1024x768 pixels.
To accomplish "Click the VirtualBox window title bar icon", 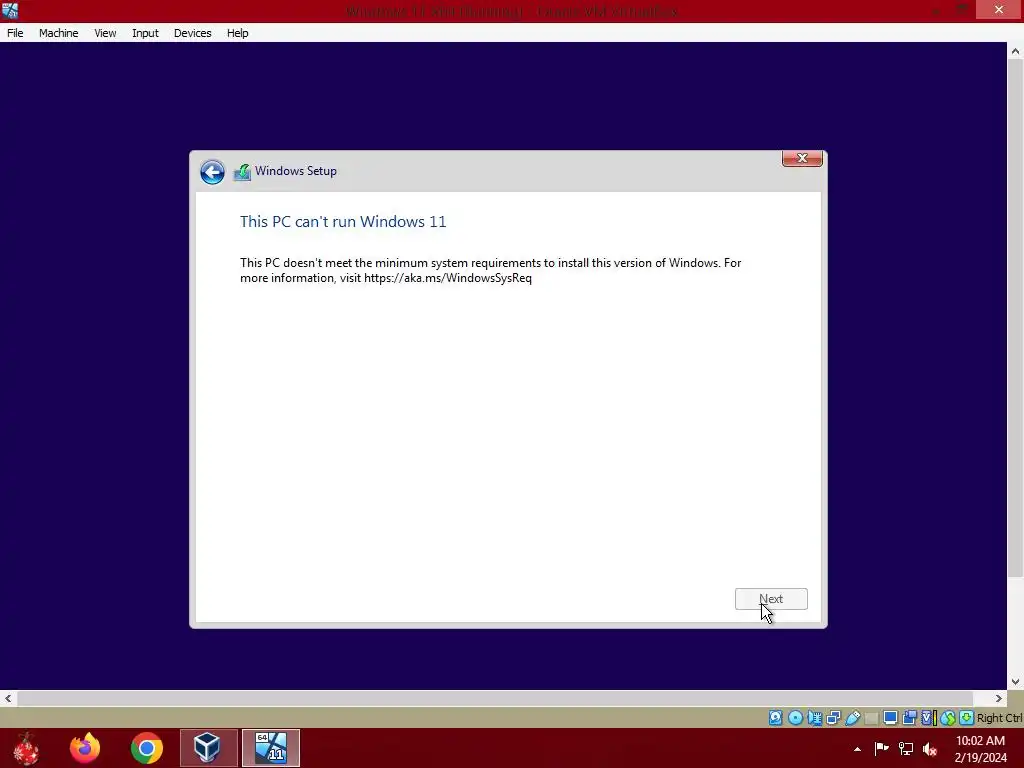I will click(10, 10).
